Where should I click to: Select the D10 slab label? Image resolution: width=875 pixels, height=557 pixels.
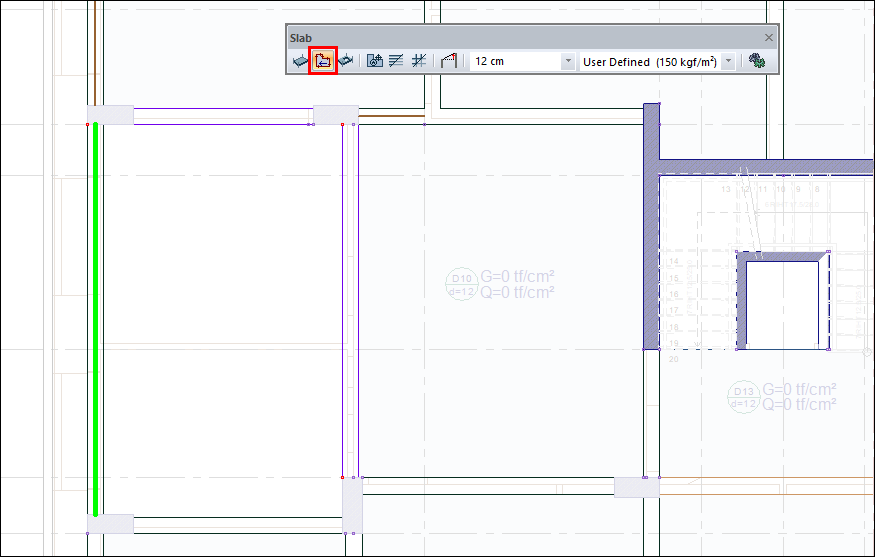pos(461,285)
